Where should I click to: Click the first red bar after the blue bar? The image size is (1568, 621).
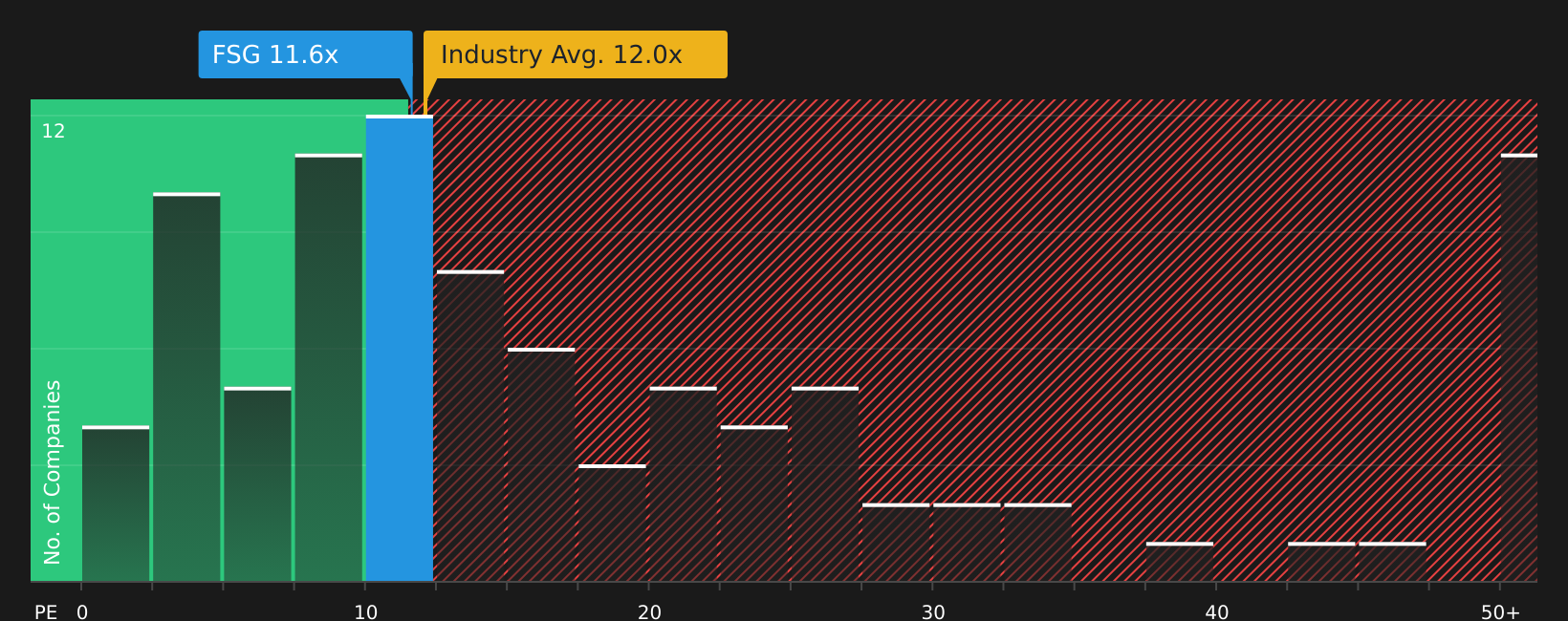point(470,426)
